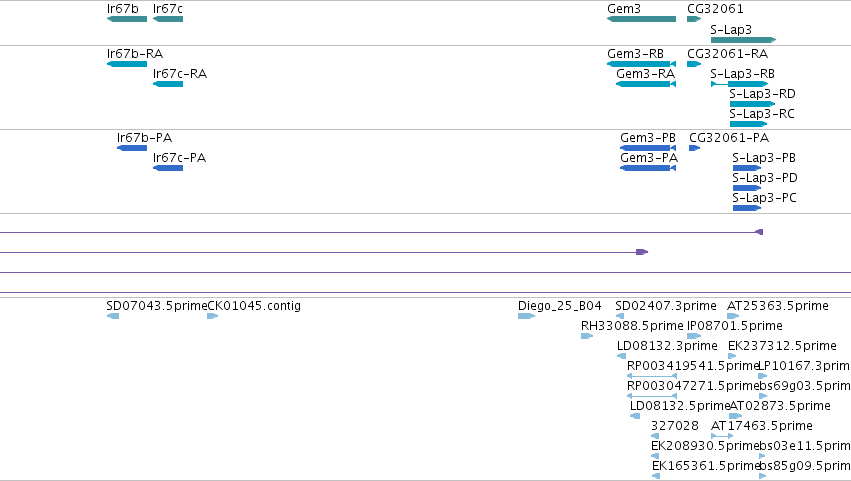The height and width of the screenshot is (481, 851).
Task: Click the topmost purple feature line
Action: point(382,232)
